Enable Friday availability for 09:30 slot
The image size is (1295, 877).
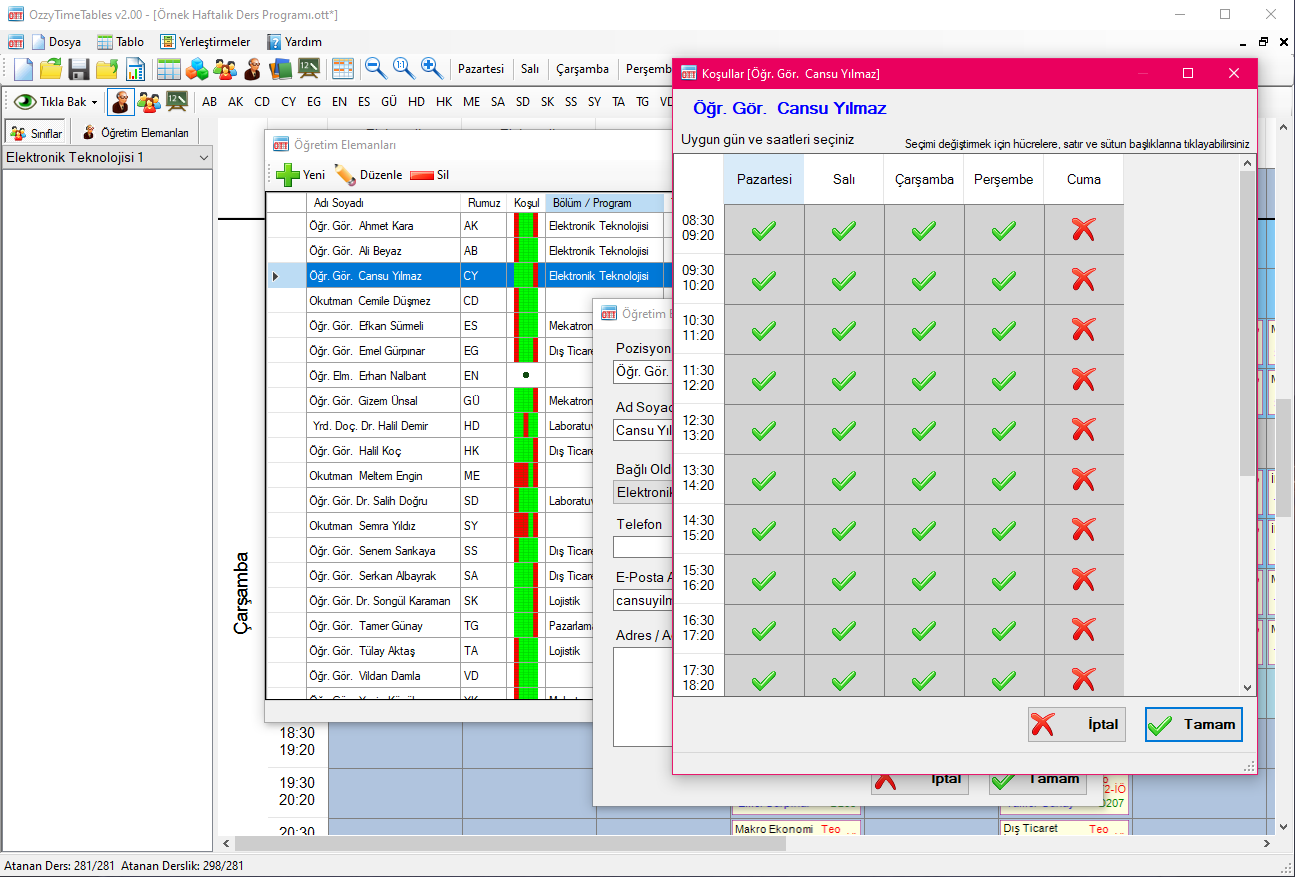(1086, 280)
